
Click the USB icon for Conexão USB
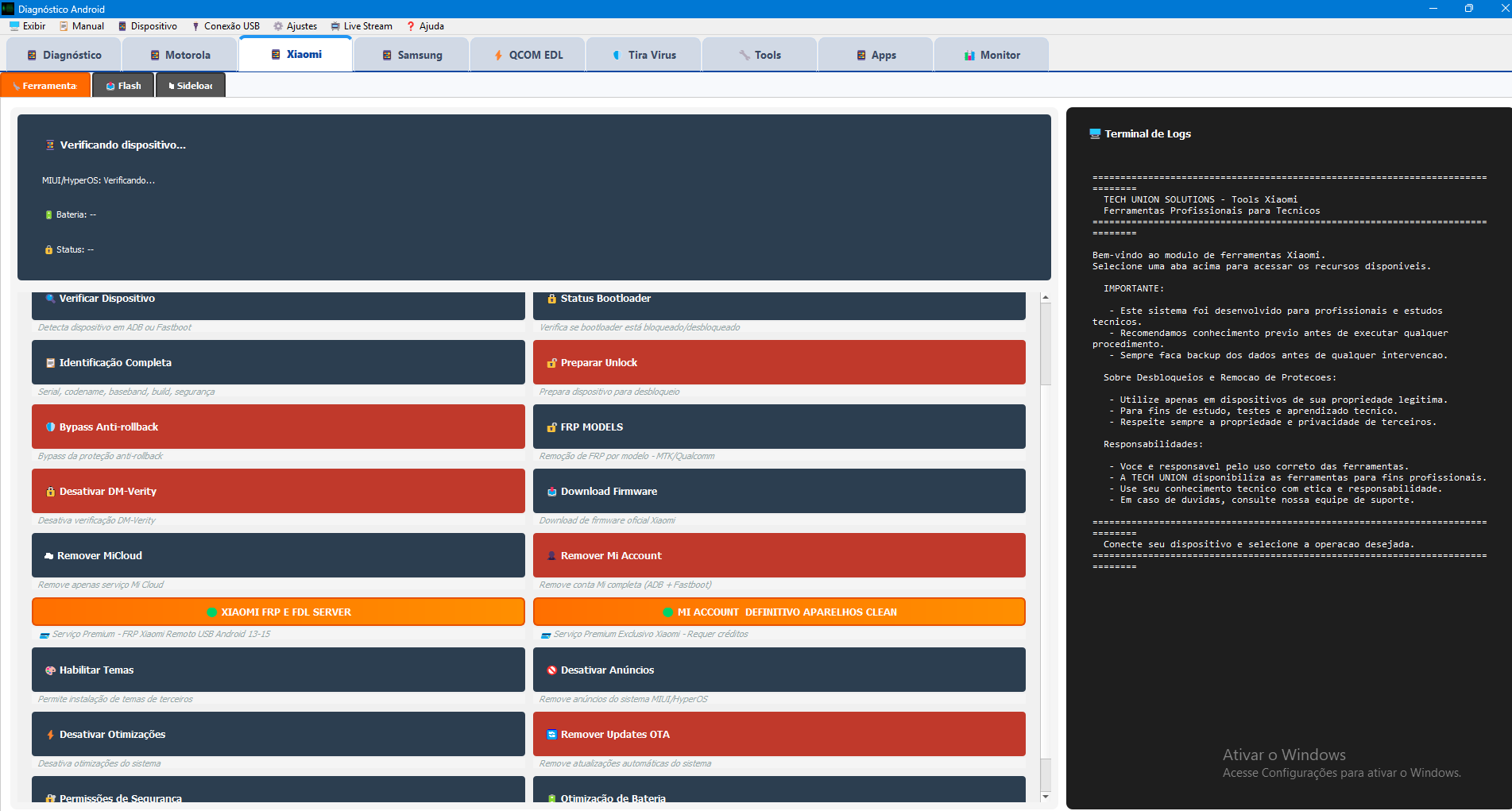[195, 26]
